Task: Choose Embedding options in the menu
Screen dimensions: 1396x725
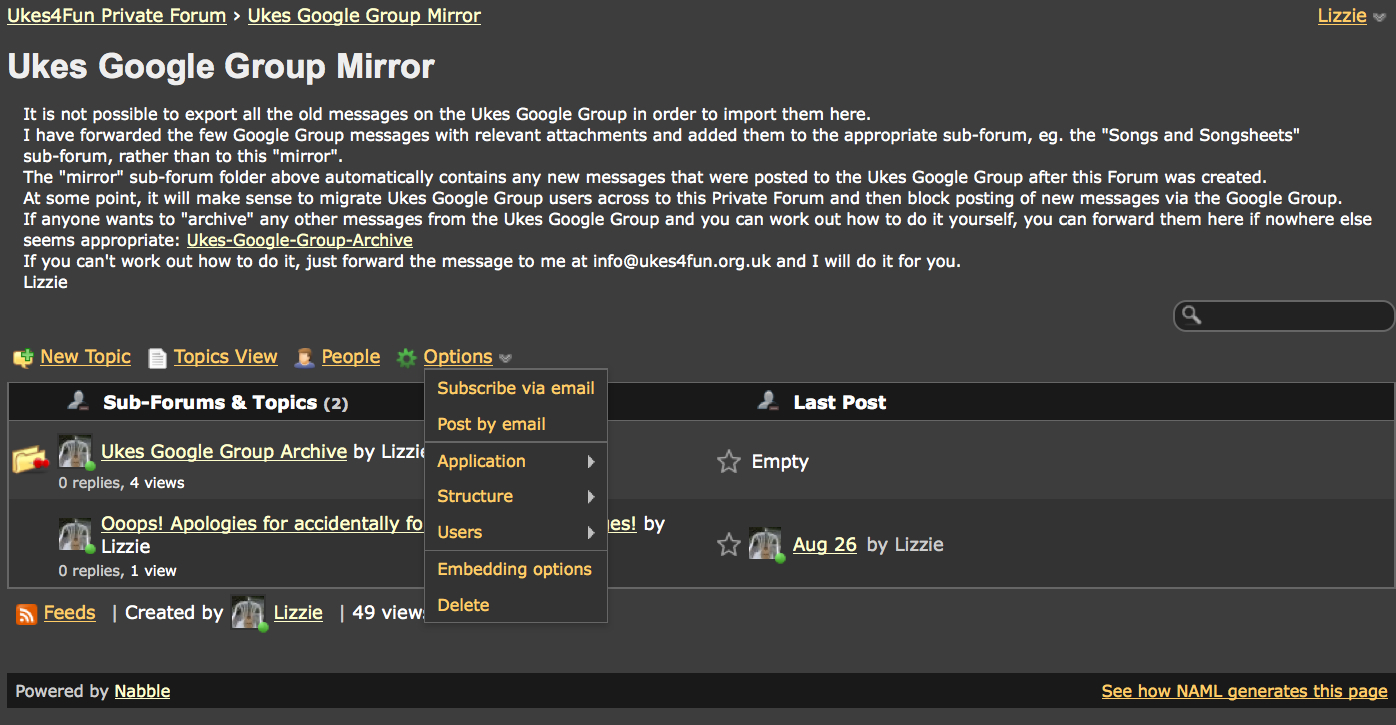Action: (514, 569)
